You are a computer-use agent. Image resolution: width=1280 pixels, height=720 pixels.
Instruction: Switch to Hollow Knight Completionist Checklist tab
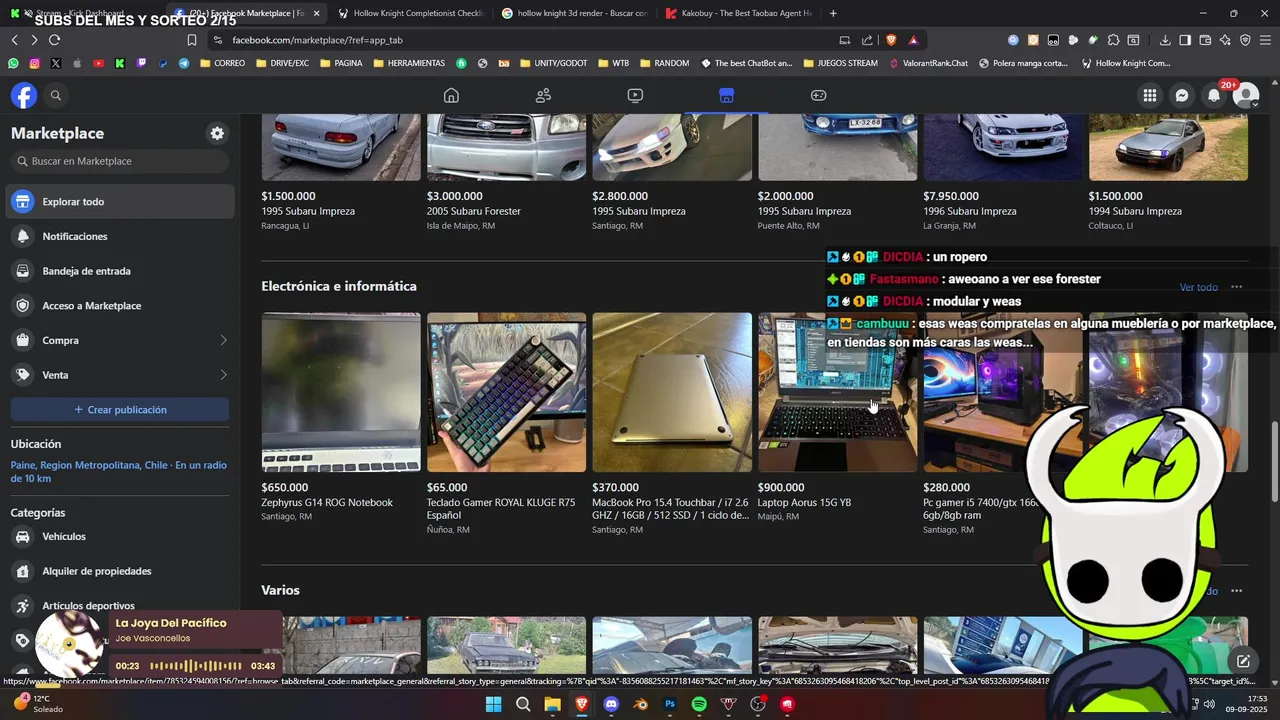click(410, 13)
